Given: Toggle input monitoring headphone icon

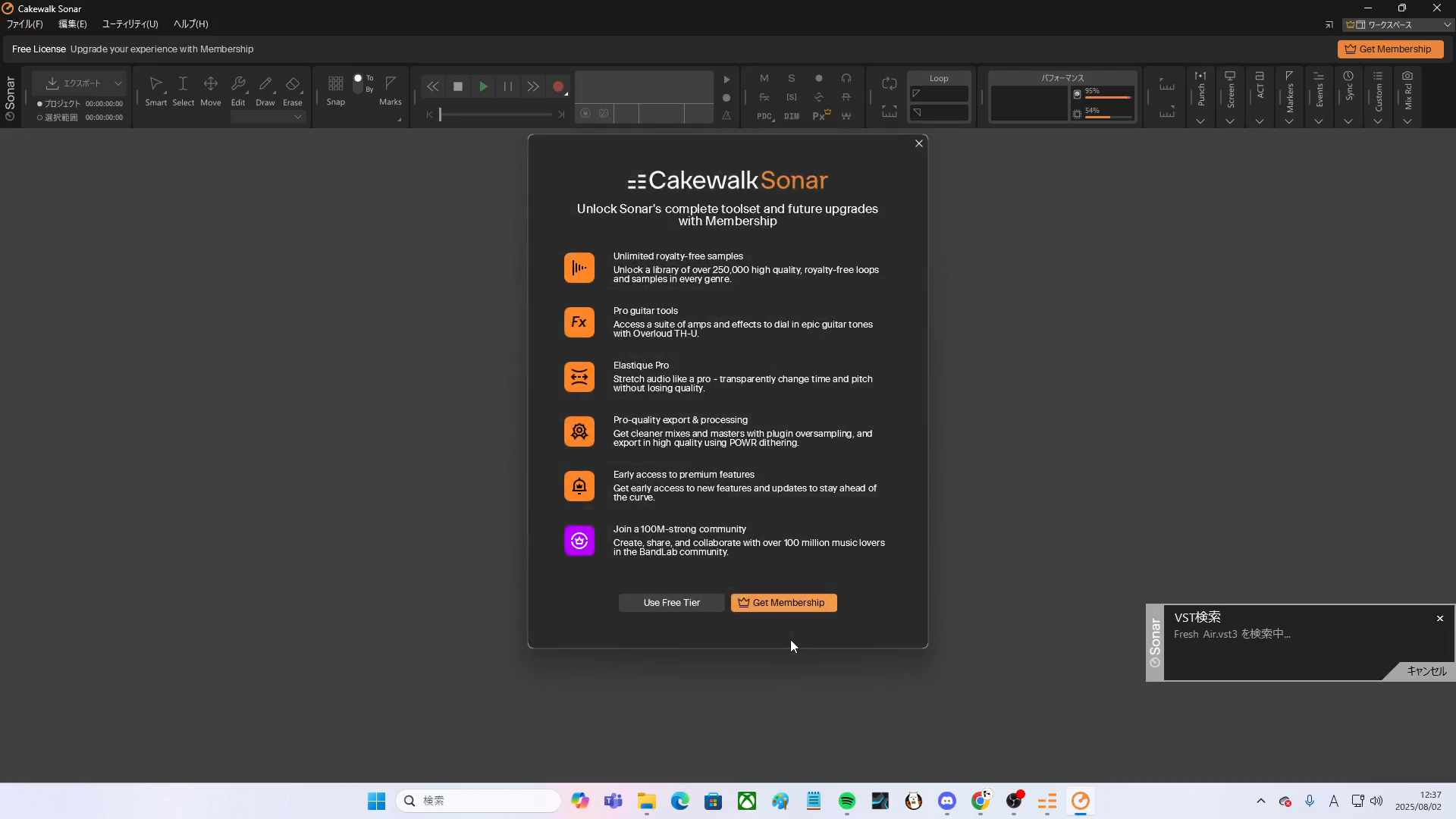Looking at the screenshot, I should (846, 78).
